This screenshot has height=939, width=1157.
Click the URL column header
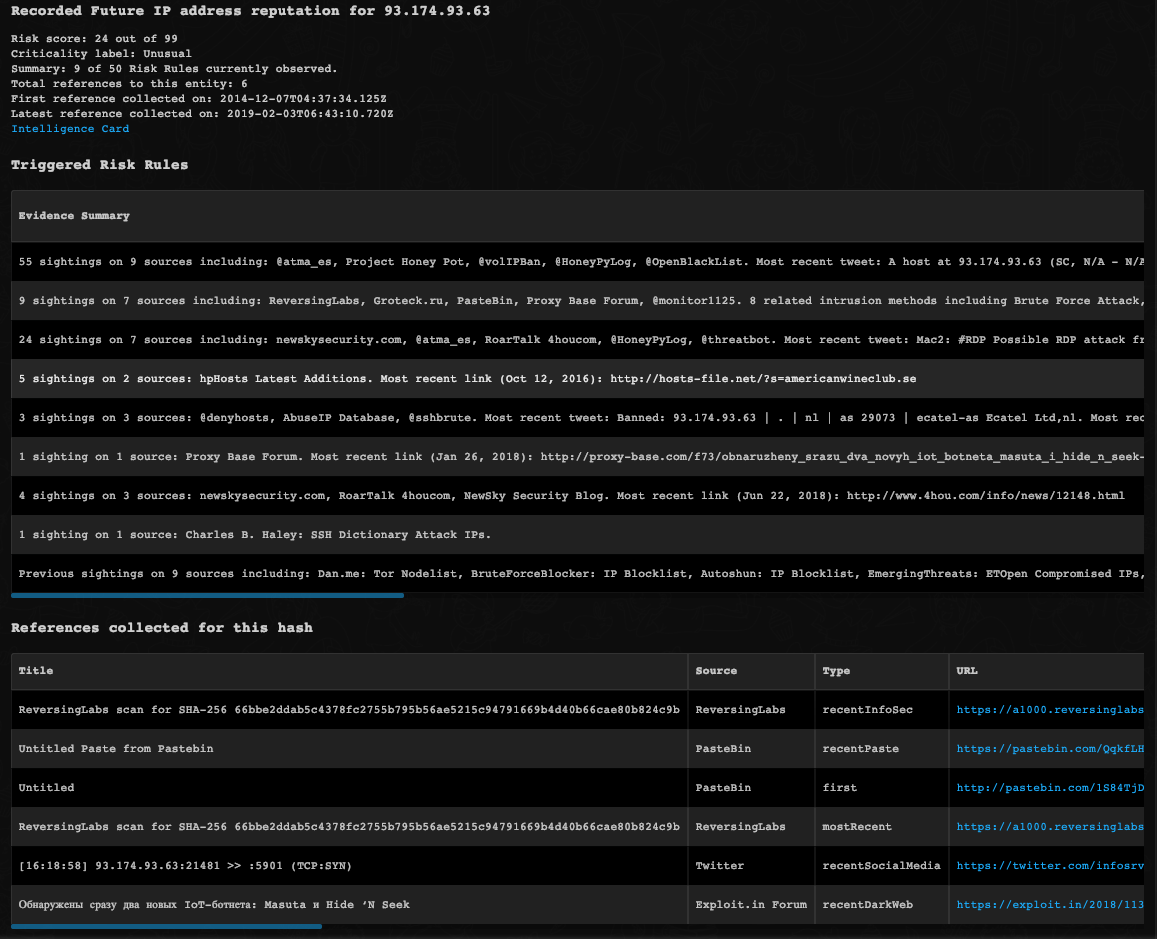click(x=967, y=670)
